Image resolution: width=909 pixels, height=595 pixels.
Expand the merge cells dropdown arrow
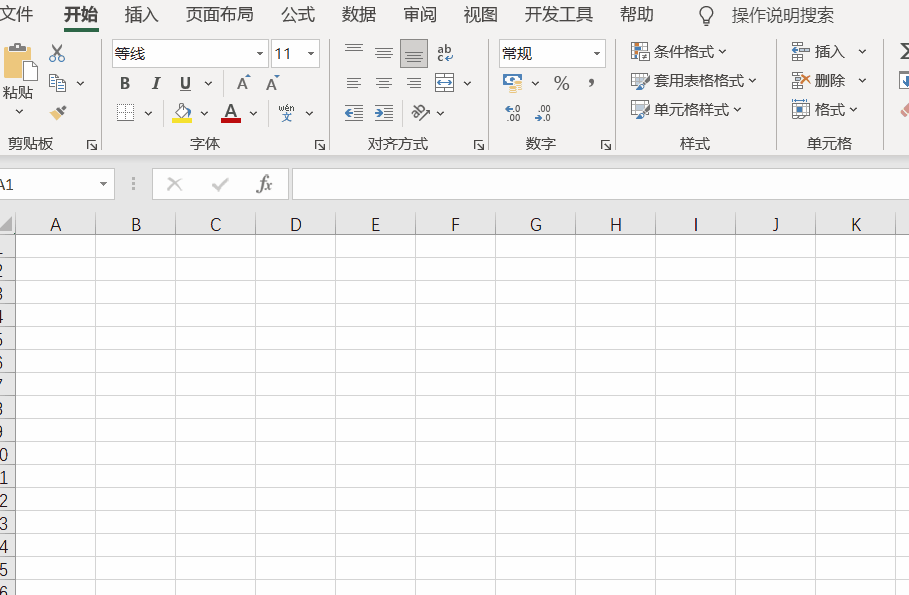click(467, 84)
